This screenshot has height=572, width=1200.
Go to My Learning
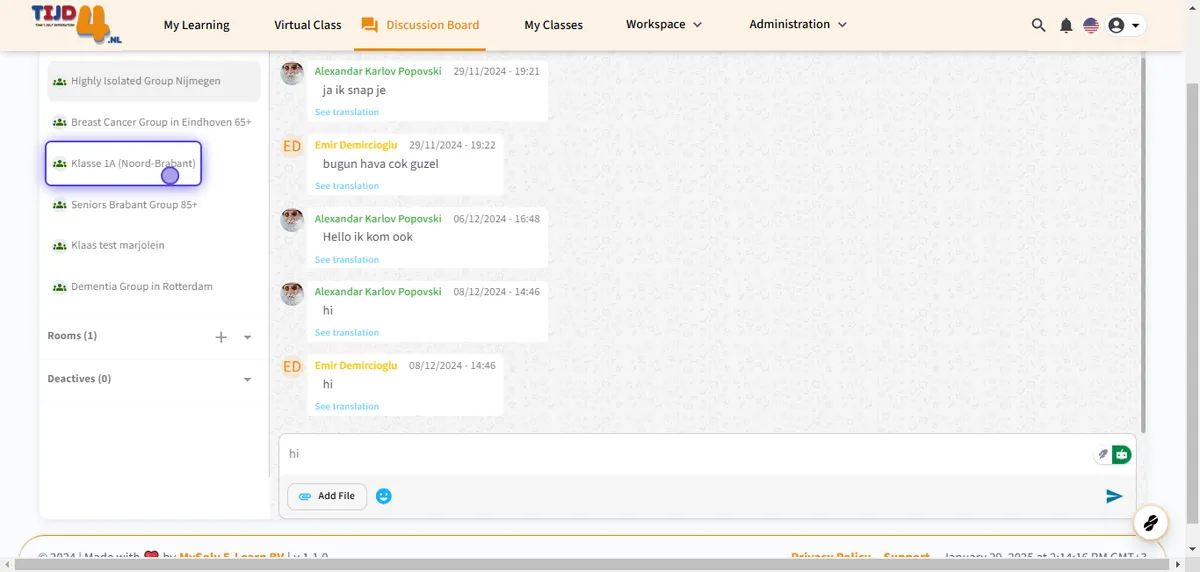(x=196, y=25)
